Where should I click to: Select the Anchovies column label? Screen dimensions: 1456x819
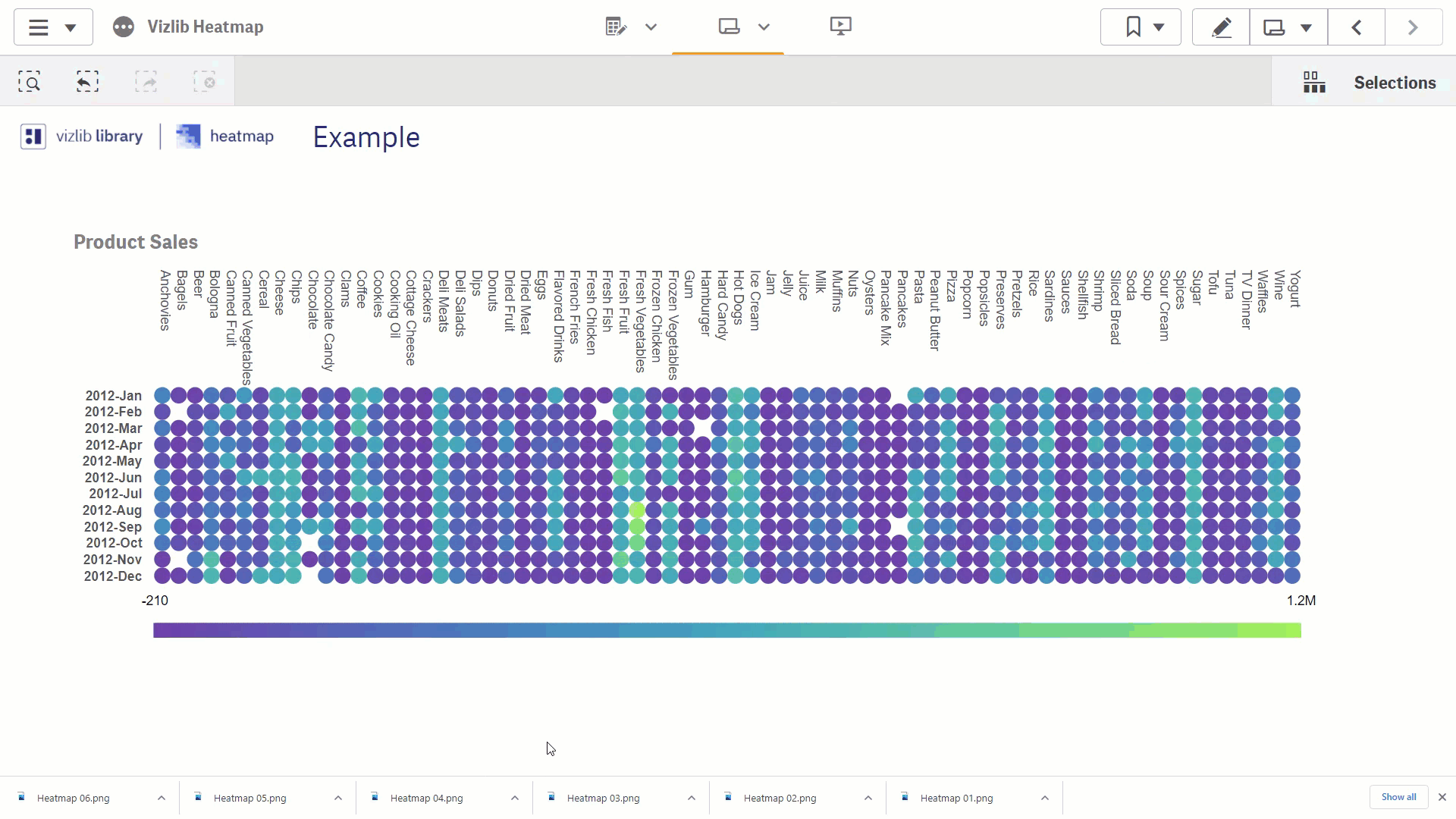coord(165,300)
